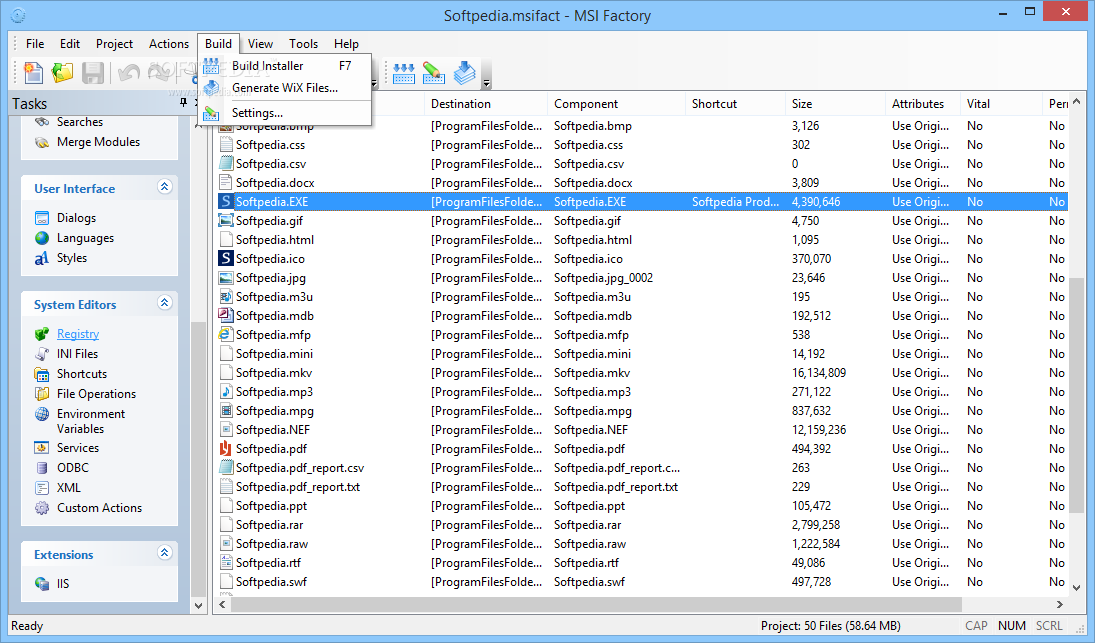Click the Dialogs icon under User Interface
This screenshot has width=1095, height=643.
(x=42, y=218)
